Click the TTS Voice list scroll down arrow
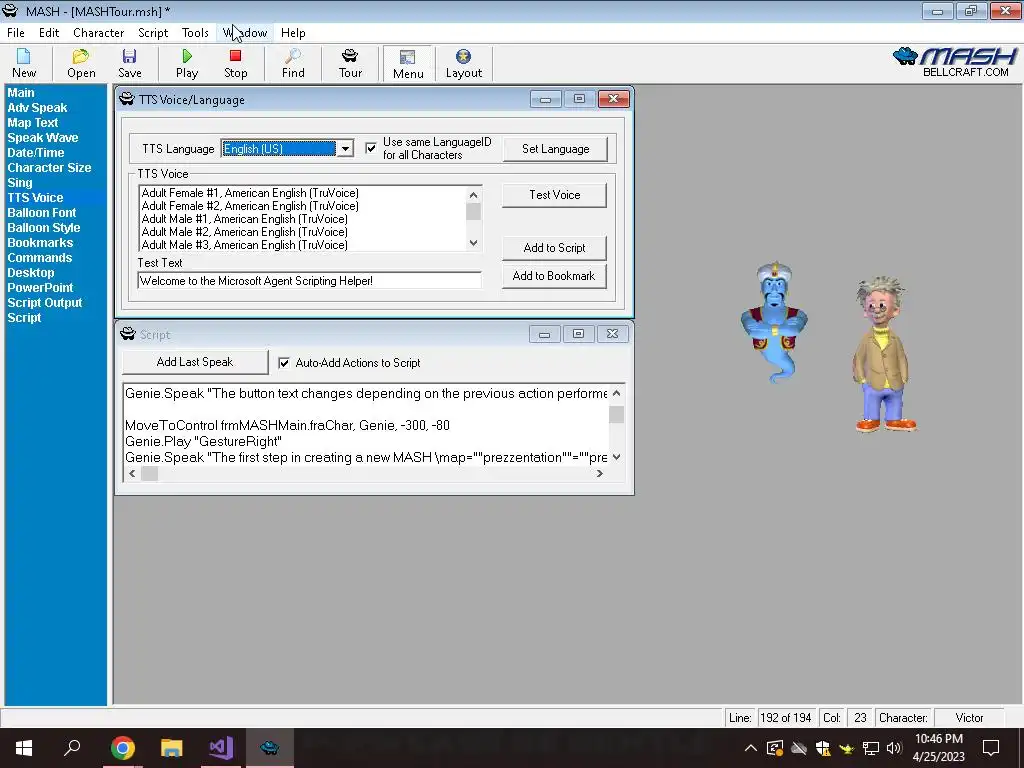 (473, 243)
